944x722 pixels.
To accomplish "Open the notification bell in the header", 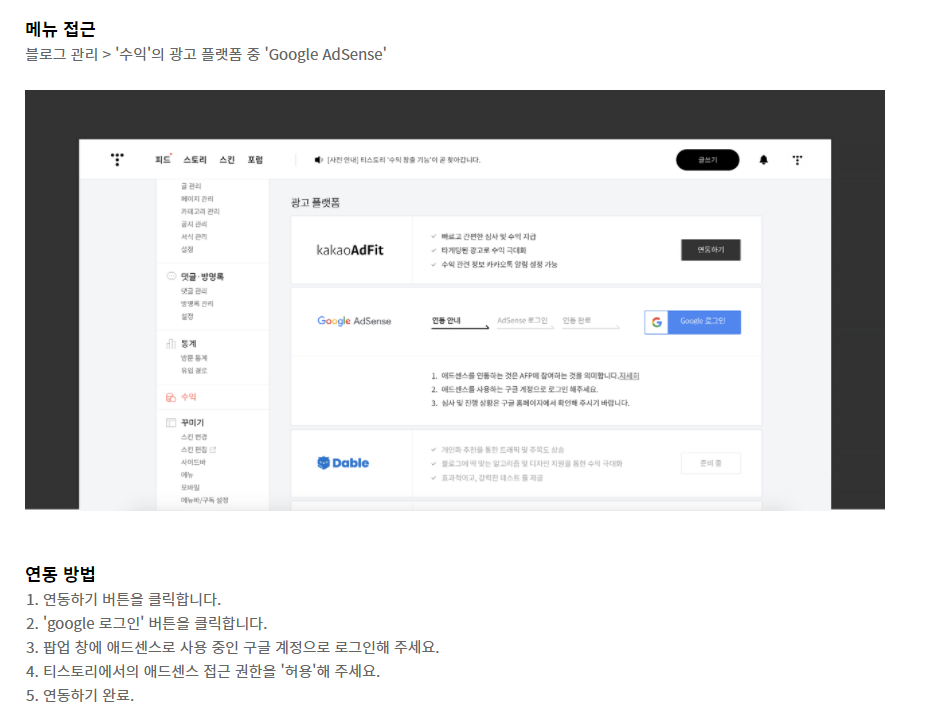I will click(763, 160).
